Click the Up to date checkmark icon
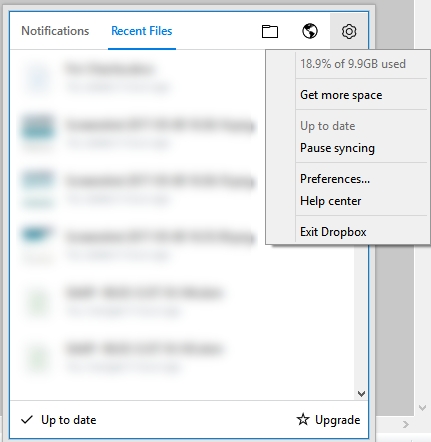Viewport: 431px width, 442px height. (27, 420)
